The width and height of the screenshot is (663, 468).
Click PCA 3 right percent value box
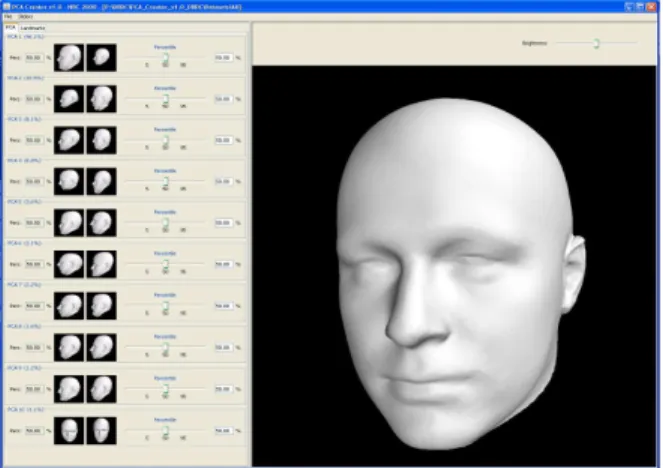tap(223, 140)
